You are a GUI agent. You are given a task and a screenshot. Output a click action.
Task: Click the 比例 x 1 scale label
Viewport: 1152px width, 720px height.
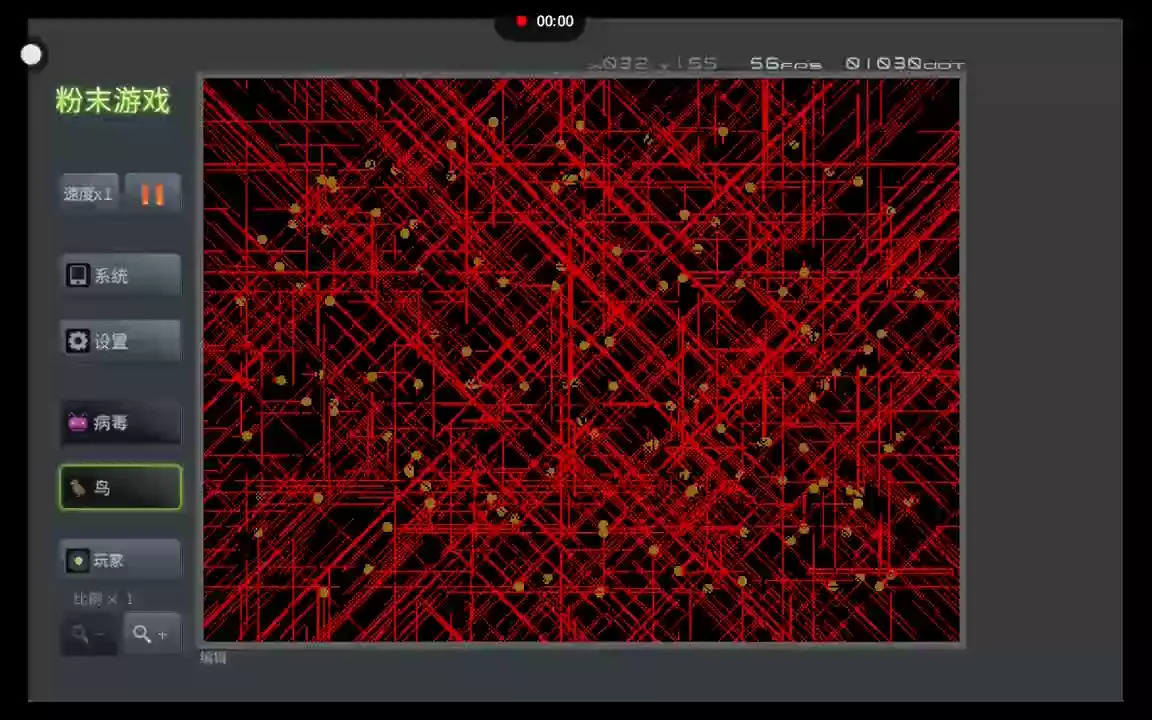click(103, 599)
